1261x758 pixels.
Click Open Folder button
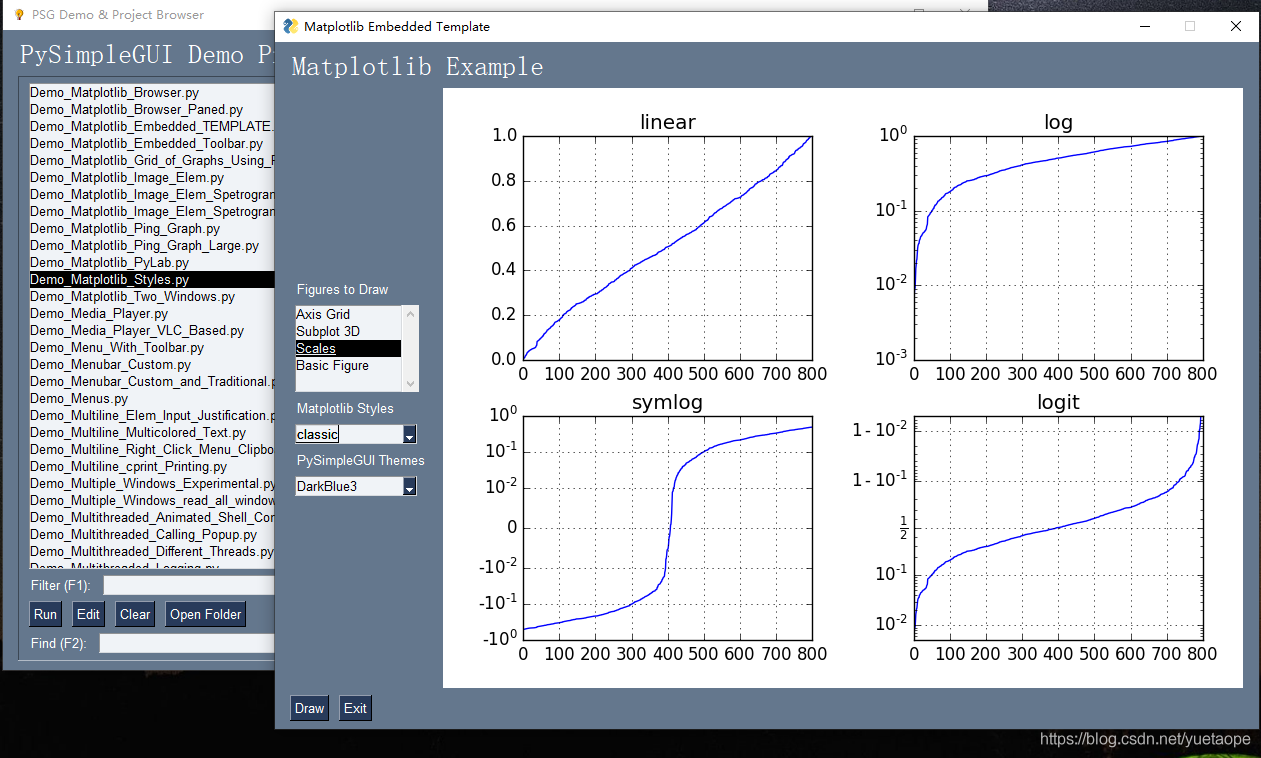[x=206, y=614]
